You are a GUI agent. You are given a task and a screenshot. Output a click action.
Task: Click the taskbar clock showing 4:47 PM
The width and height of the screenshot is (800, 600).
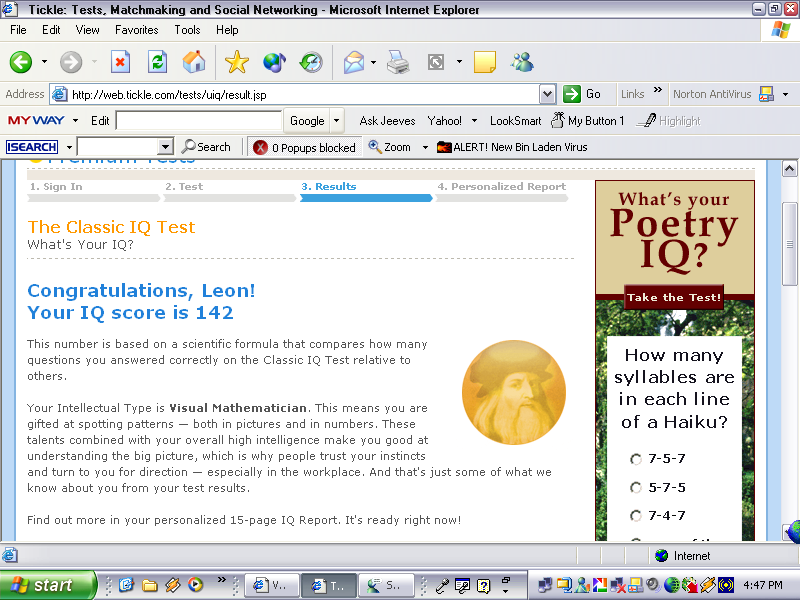click(763, 585)
